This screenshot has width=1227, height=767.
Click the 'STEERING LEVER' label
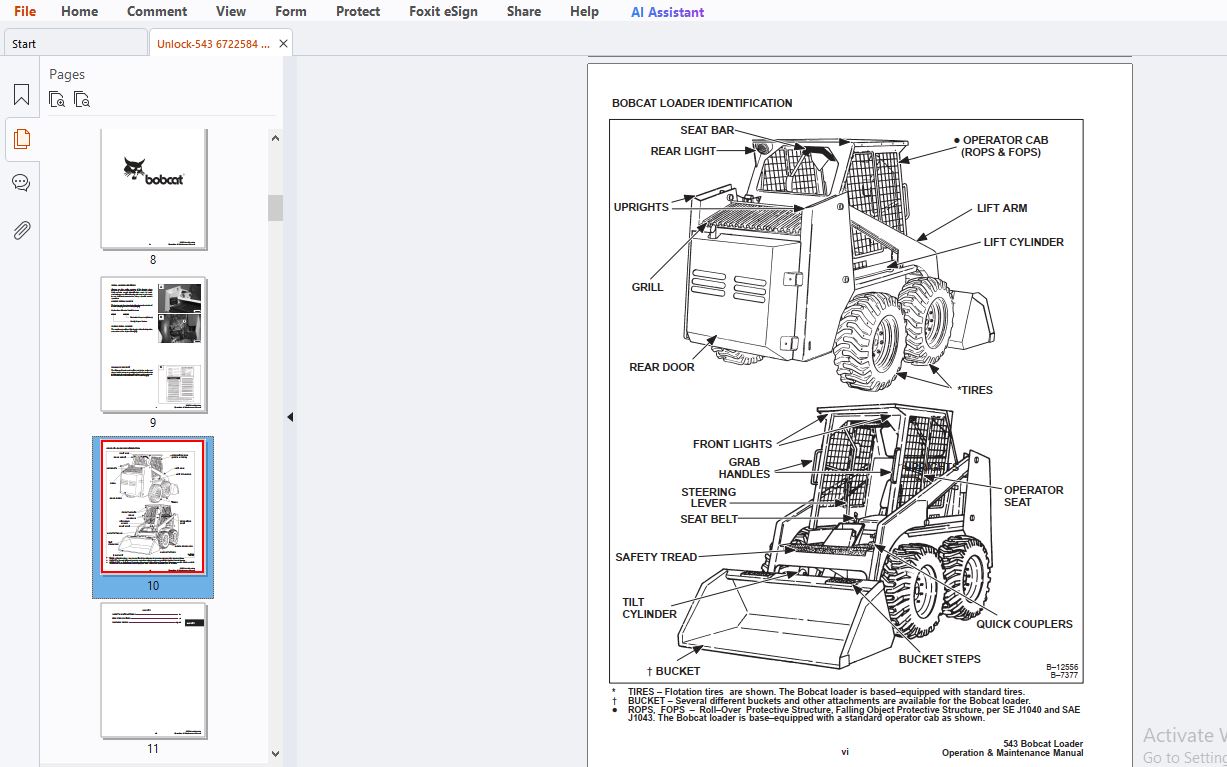(x=708, y=498)
